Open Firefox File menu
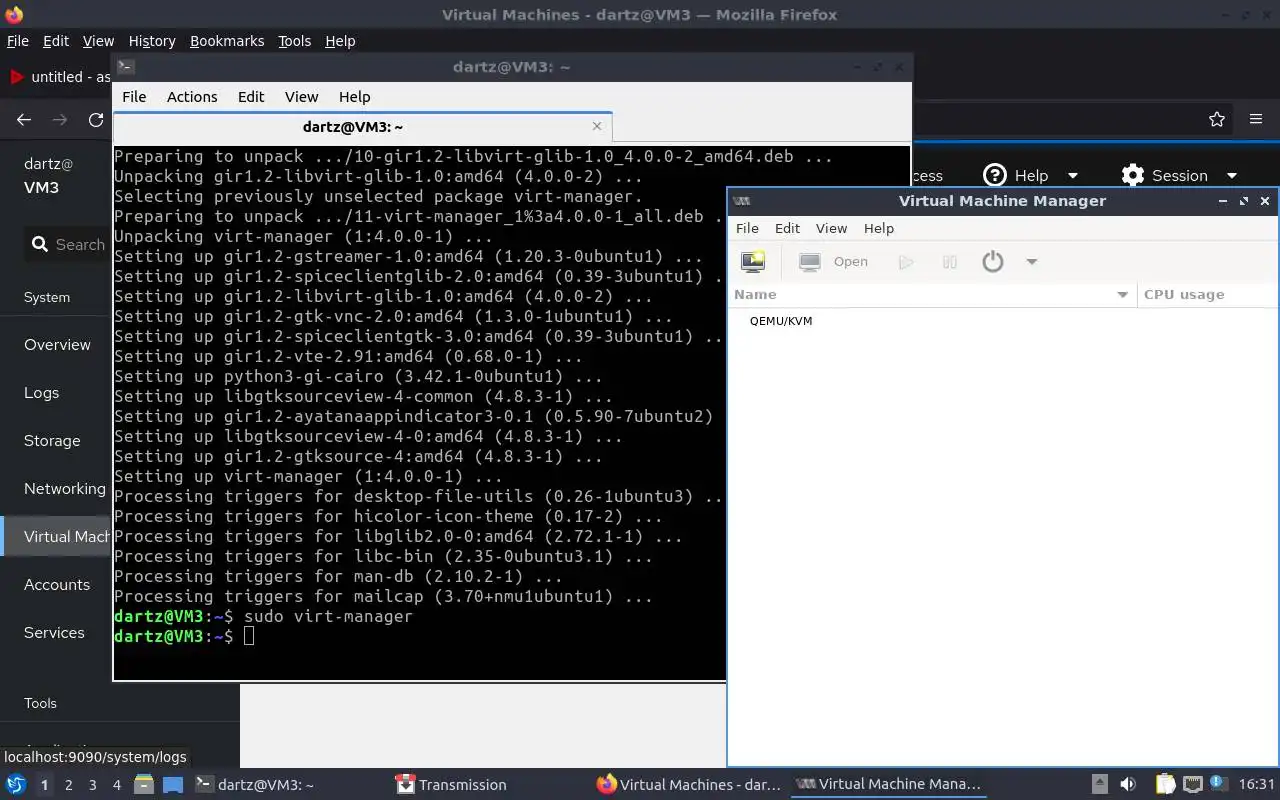 coord(18,41)
